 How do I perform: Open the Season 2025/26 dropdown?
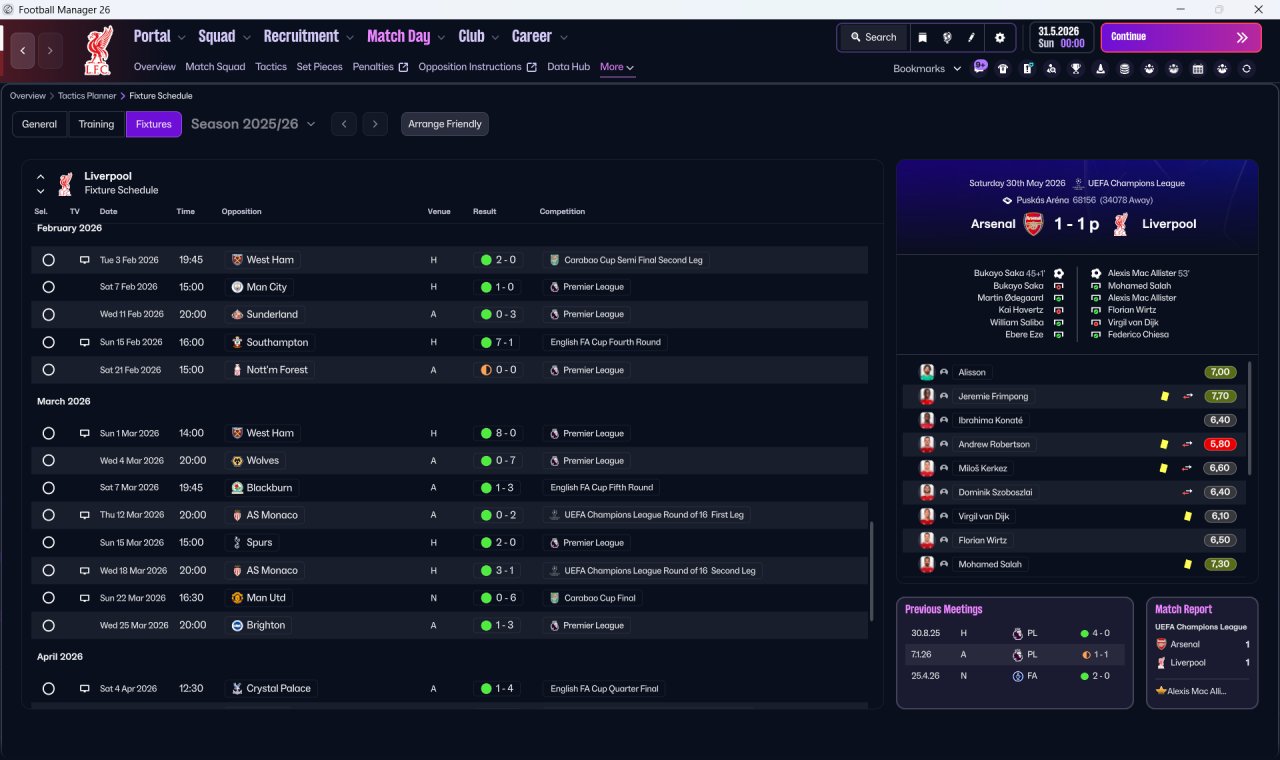pos(253,124)
